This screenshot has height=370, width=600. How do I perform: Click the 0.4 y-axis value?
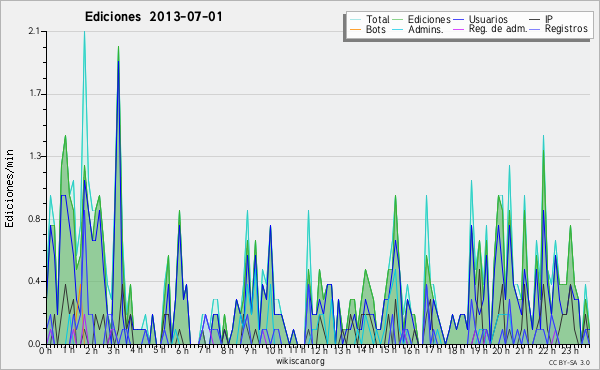coord(34,282)
